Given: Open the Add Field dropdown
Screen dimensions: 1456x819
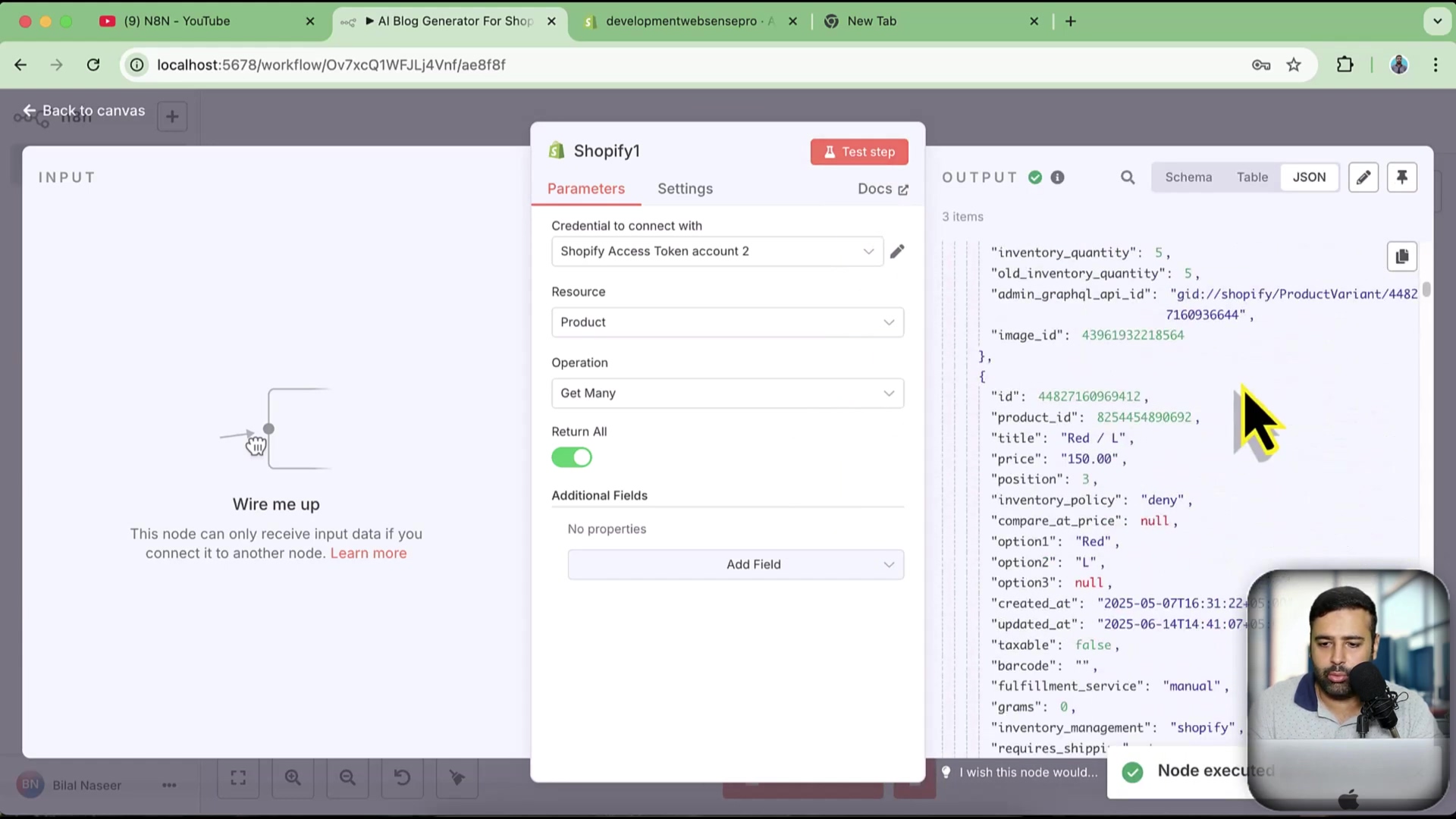Looking at the screenshot, I should point(735,565).
